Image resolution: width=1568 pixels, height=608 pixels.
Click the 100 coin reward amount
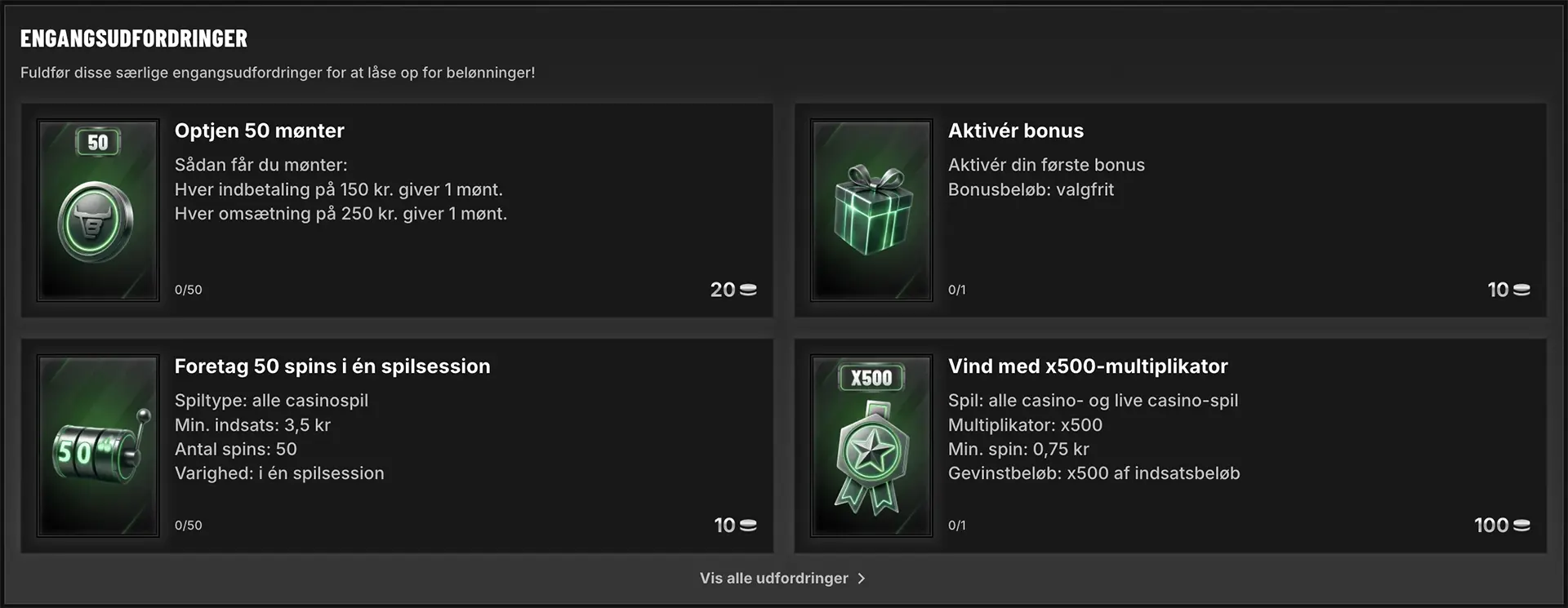[x=1490, y=526]
